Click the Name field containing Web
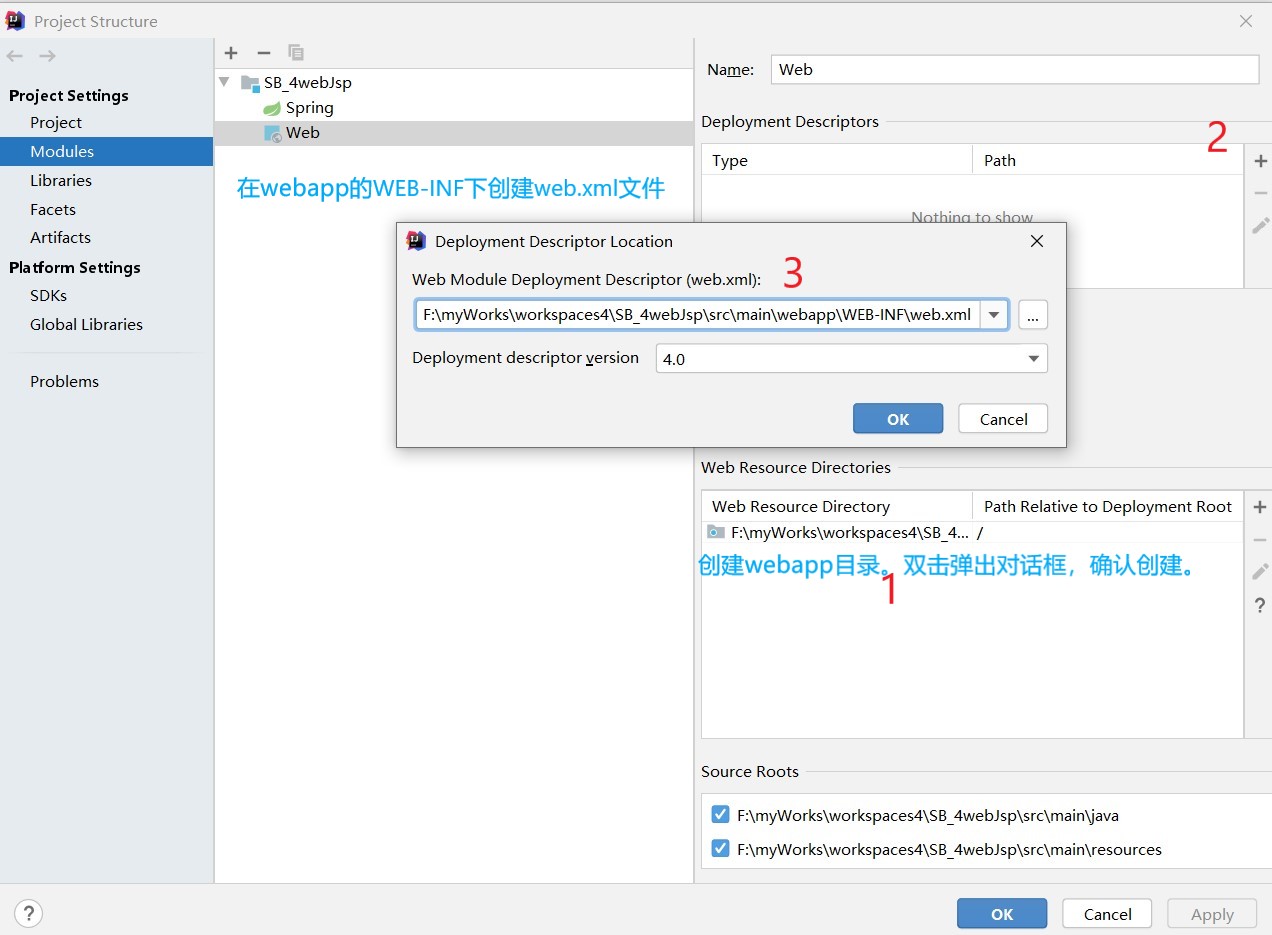Viewport: 1272px width, 935px height. point(1015,69)
